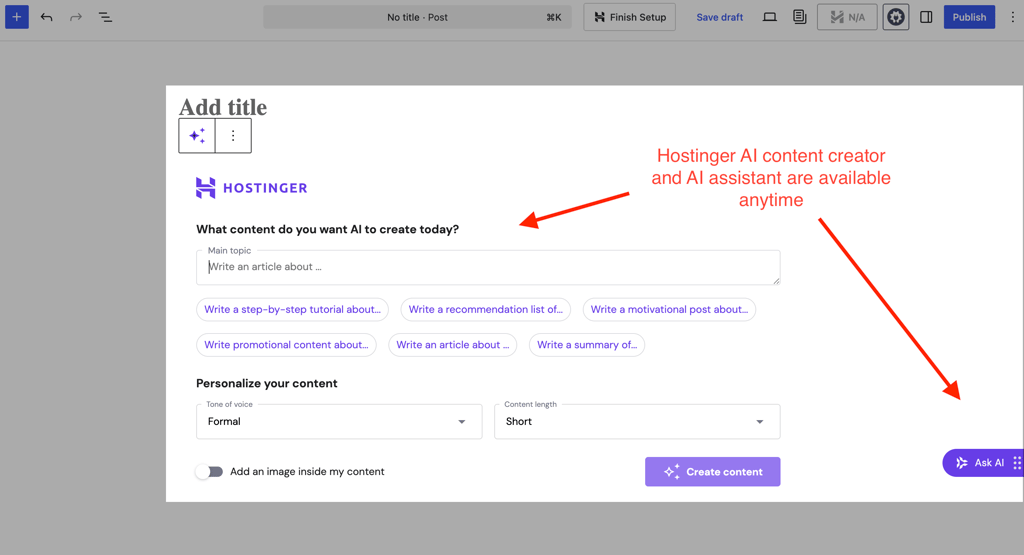This screenshot has height=555, width=1024.
Task: Click the Main topic field resize corner
Action: coord(776,281)
